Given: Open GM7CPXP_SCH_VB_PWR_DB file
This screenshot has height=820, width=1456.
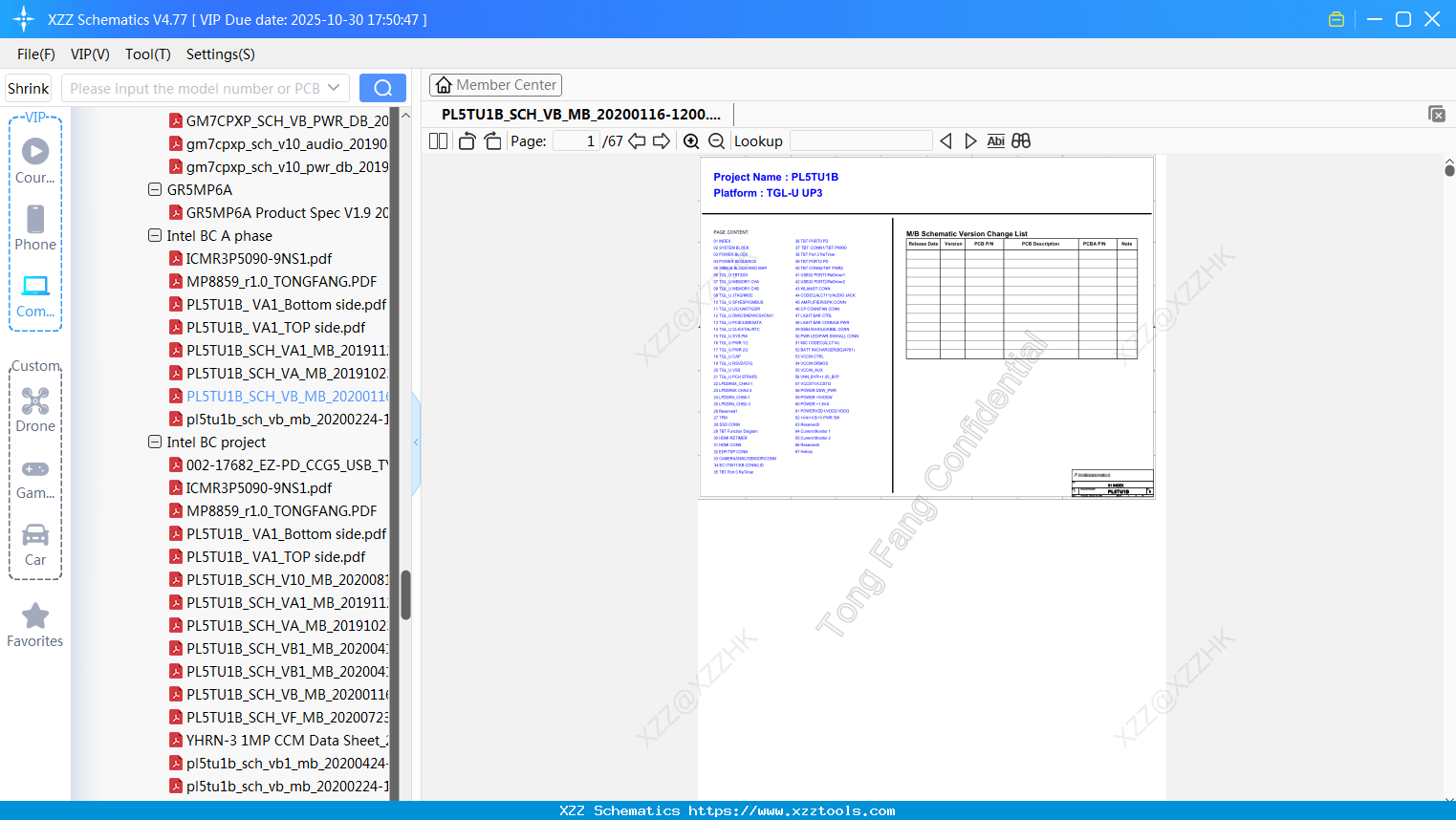Looking at the screenshot, I should [x=279, y=120].
